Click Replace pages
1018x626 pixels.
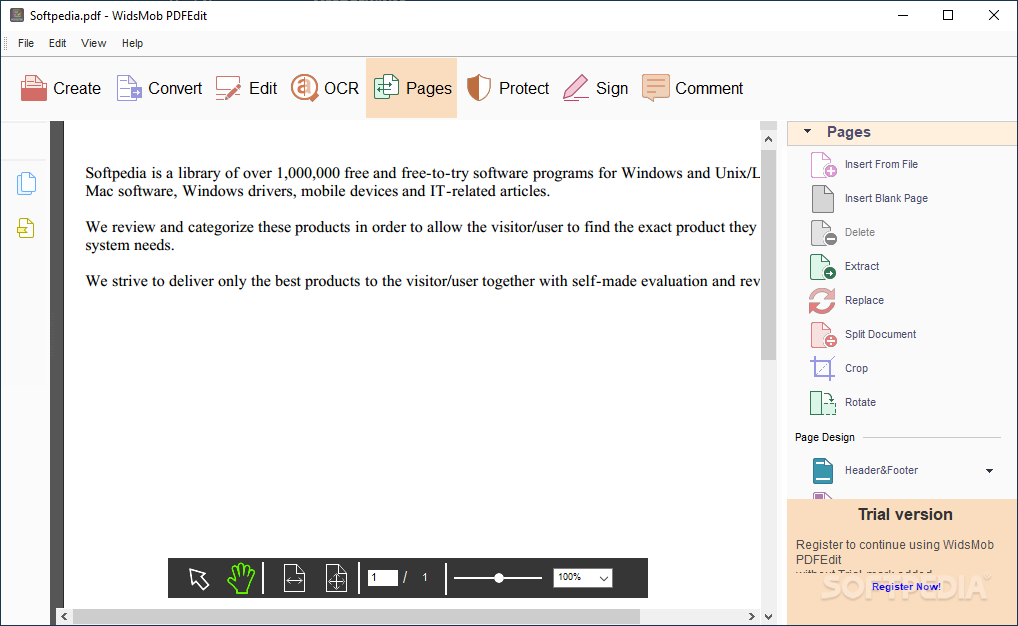point(847,300)
